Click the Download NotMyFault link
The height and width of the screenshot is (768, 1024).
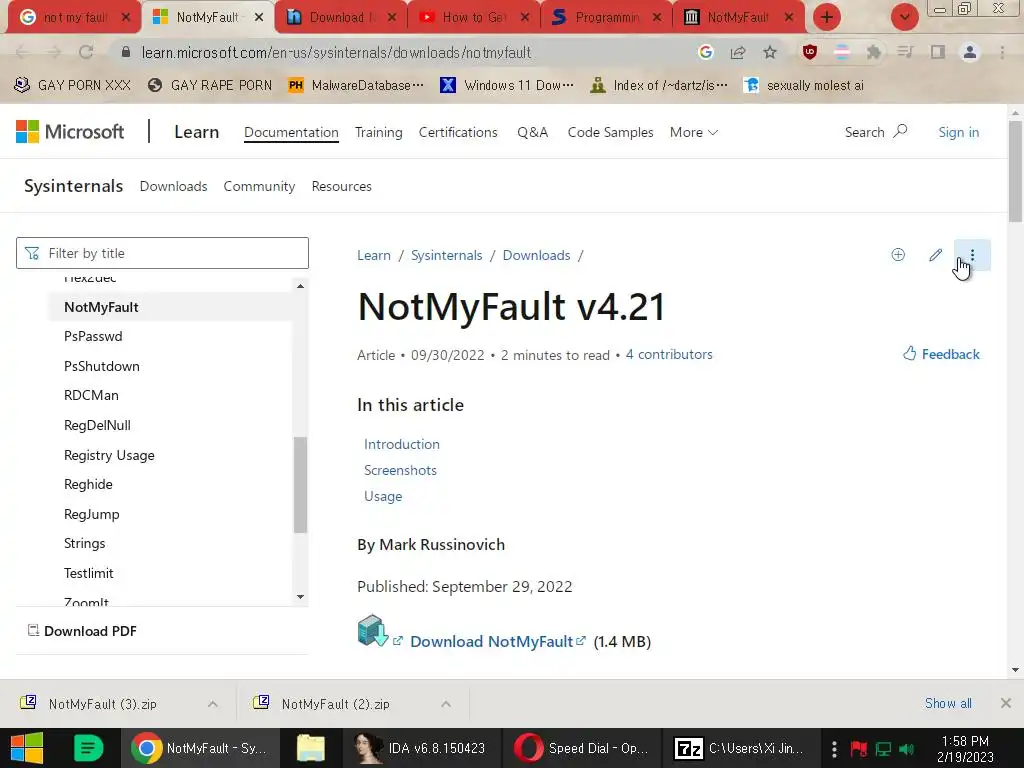(491, 641)
